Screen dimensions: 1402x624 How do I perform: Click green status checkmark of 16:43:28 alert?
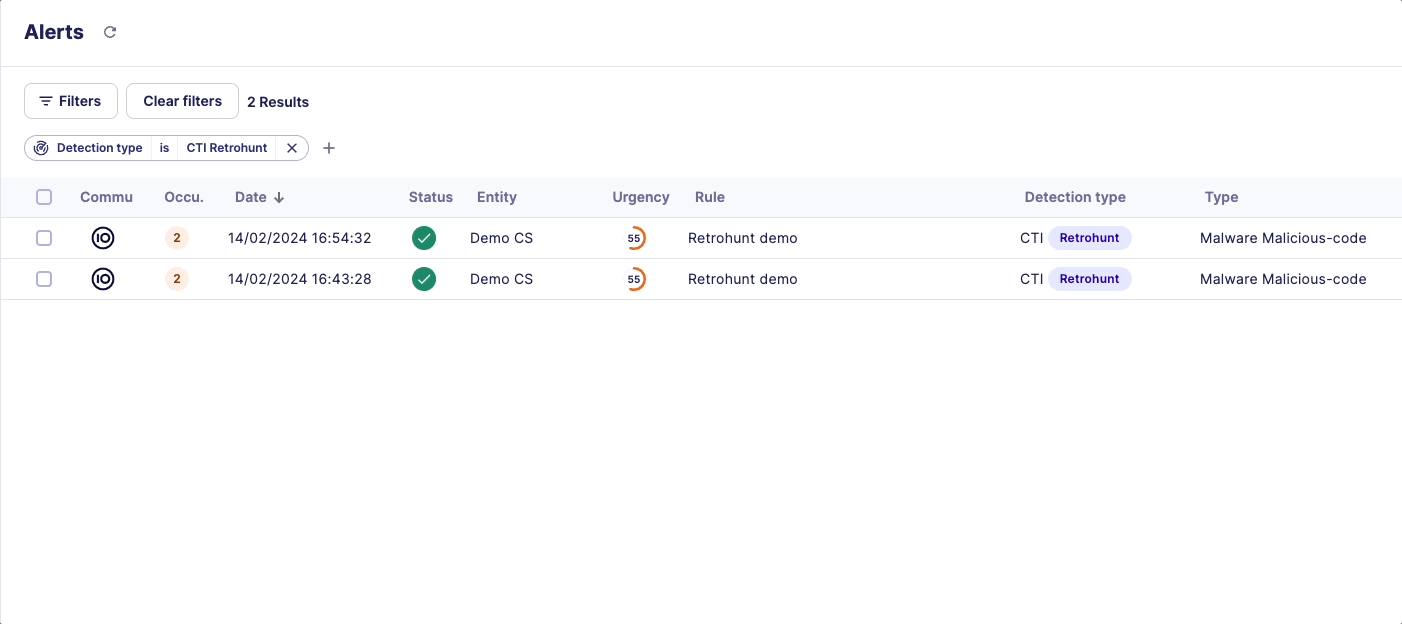coord(424,279)
